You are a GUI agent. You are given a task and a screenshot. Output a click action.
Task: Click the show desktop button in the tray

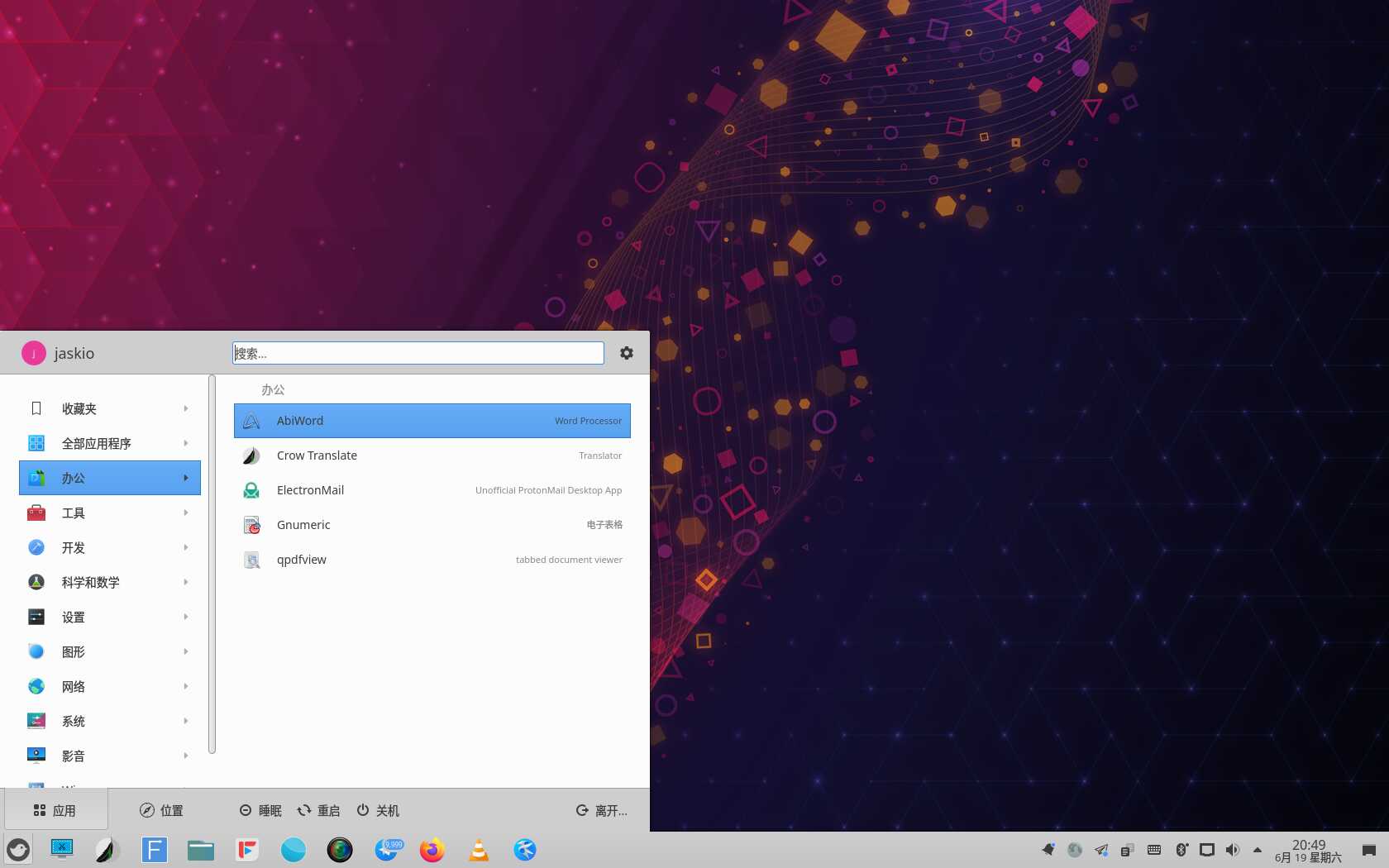[1369, 850]
